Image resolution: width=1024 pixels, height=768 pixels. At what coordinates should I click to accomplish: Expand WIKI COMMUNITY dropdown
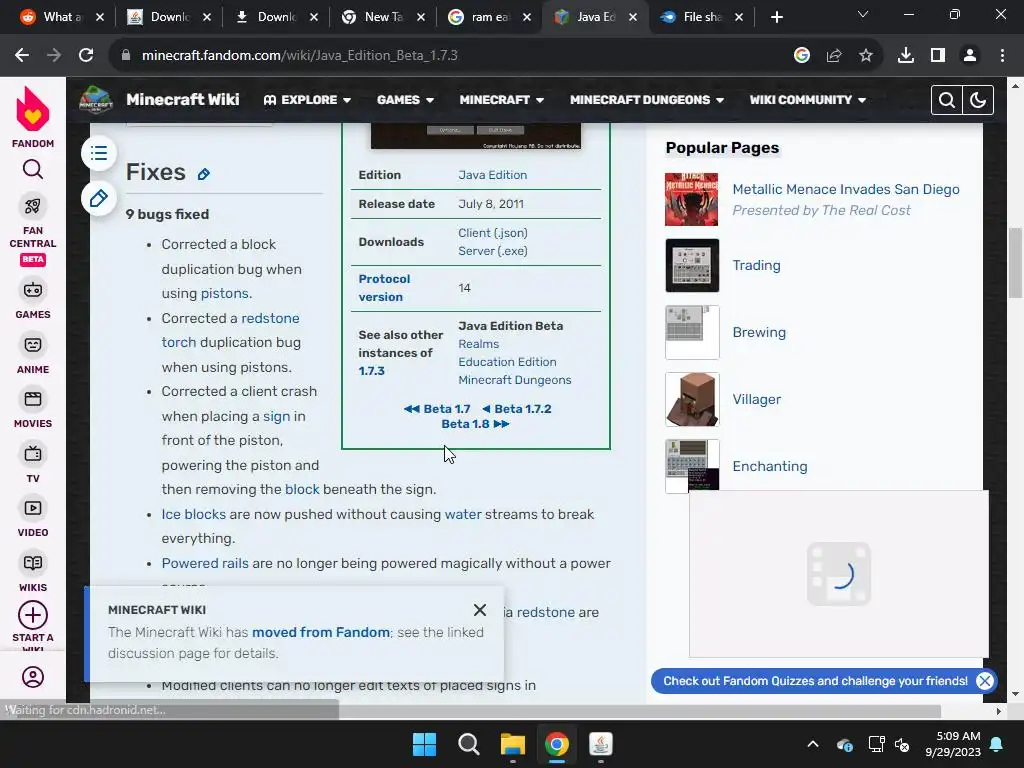[808, 100]
